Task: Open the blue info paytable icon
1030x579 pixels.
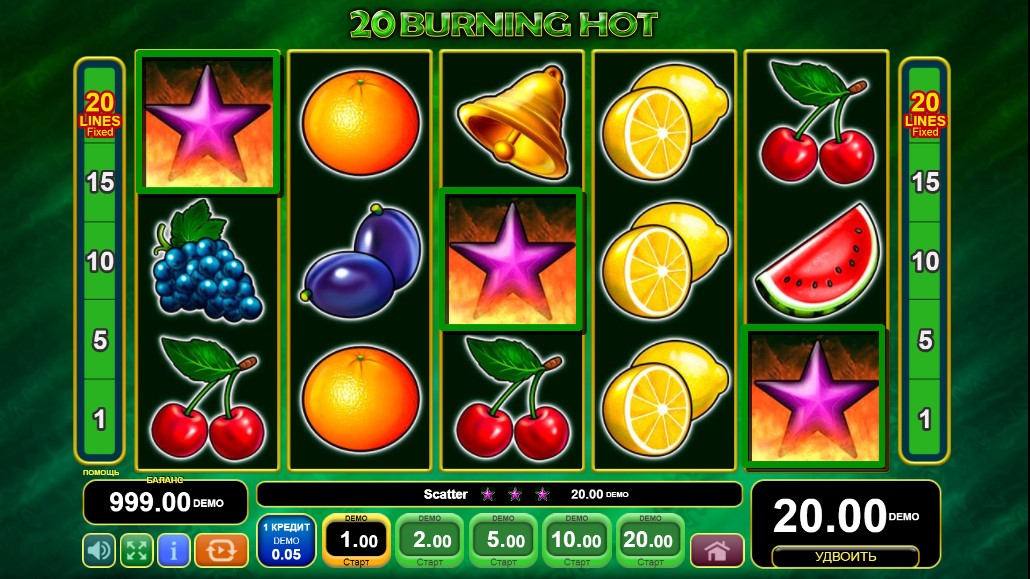Action: click(x=173, y=550)
